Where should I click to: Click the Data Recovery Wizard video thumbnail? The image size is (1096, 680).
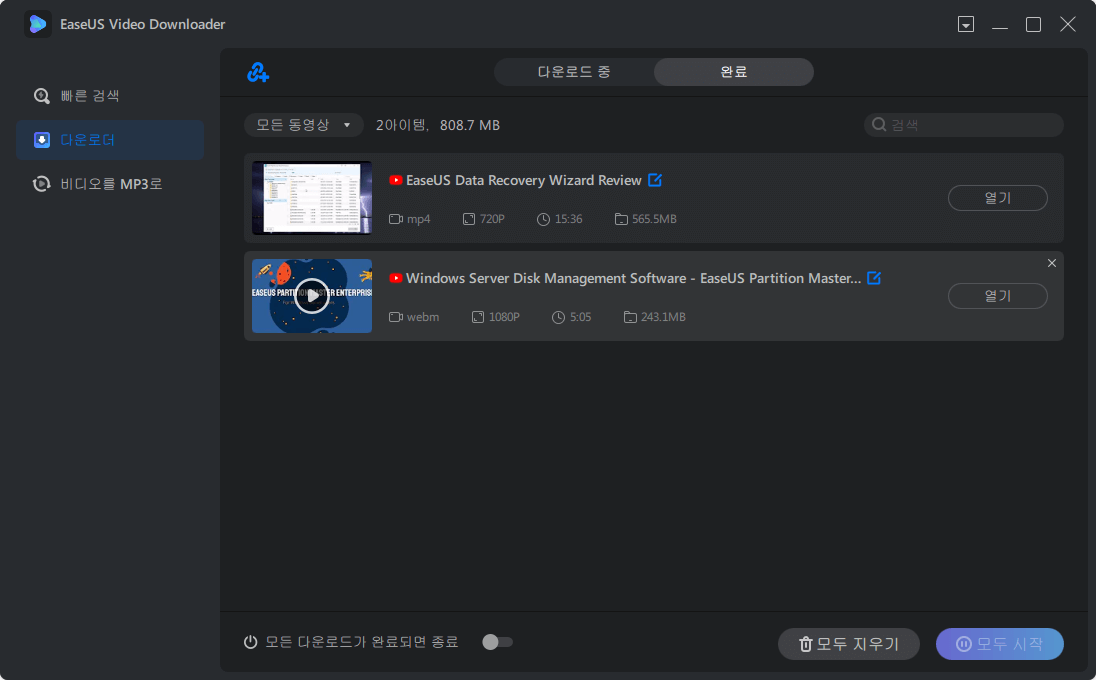click(x=312, y=198)
